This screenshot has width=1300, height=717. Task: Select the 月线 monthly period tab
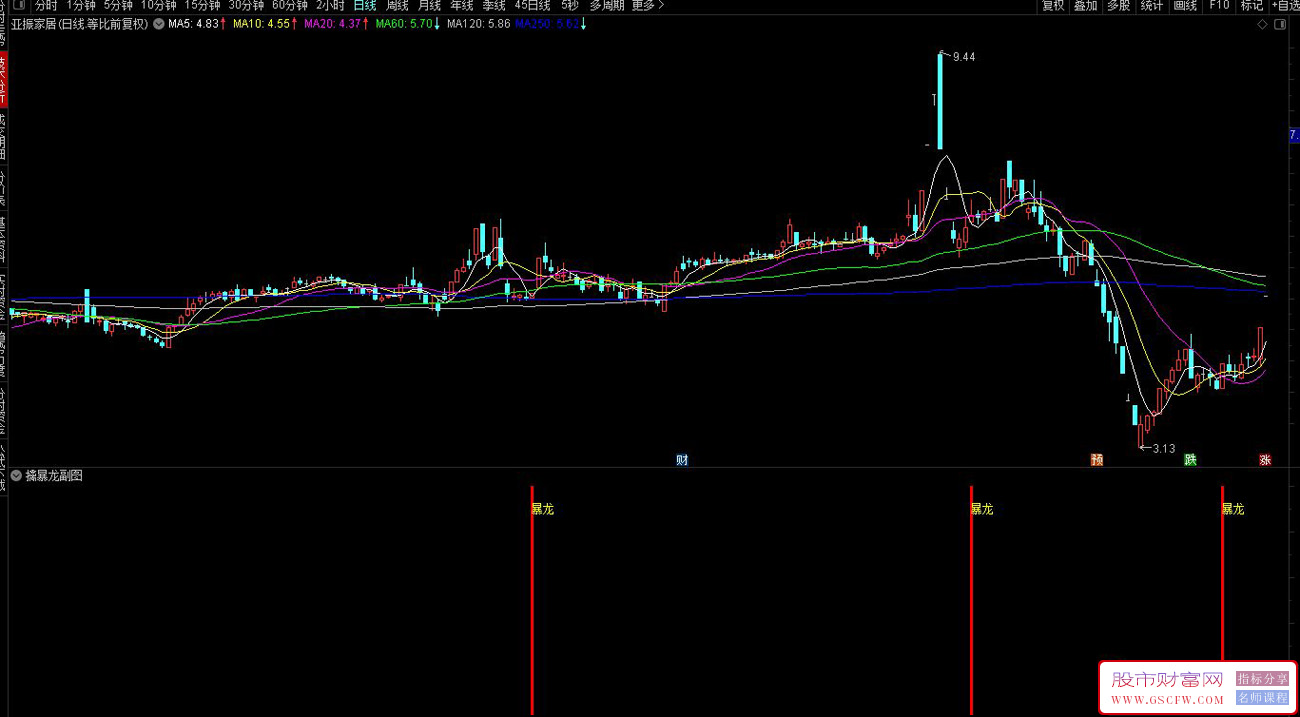429,5
